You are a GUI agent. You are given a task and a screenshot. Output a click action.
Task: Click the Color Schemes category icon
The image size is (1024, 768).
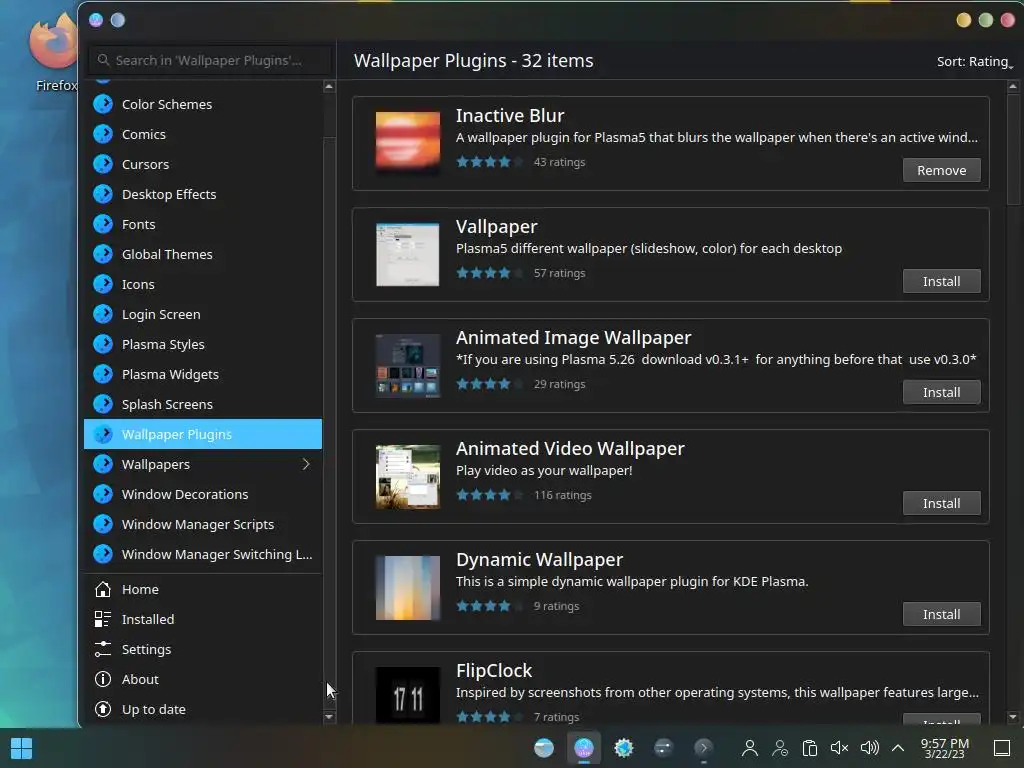[x=103, y=104]
